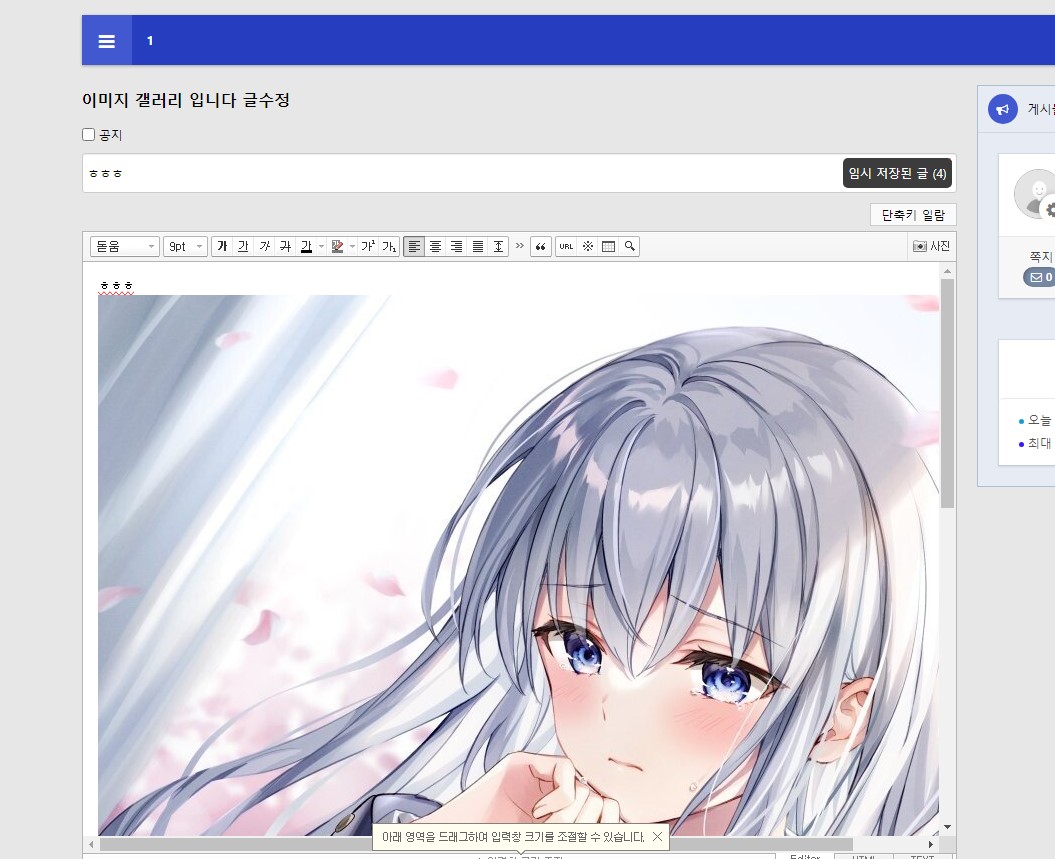This screenshot has height=859, width=1055.
Task: Check the 공지 notice checkbox
Action: click(x=88, y=135)
